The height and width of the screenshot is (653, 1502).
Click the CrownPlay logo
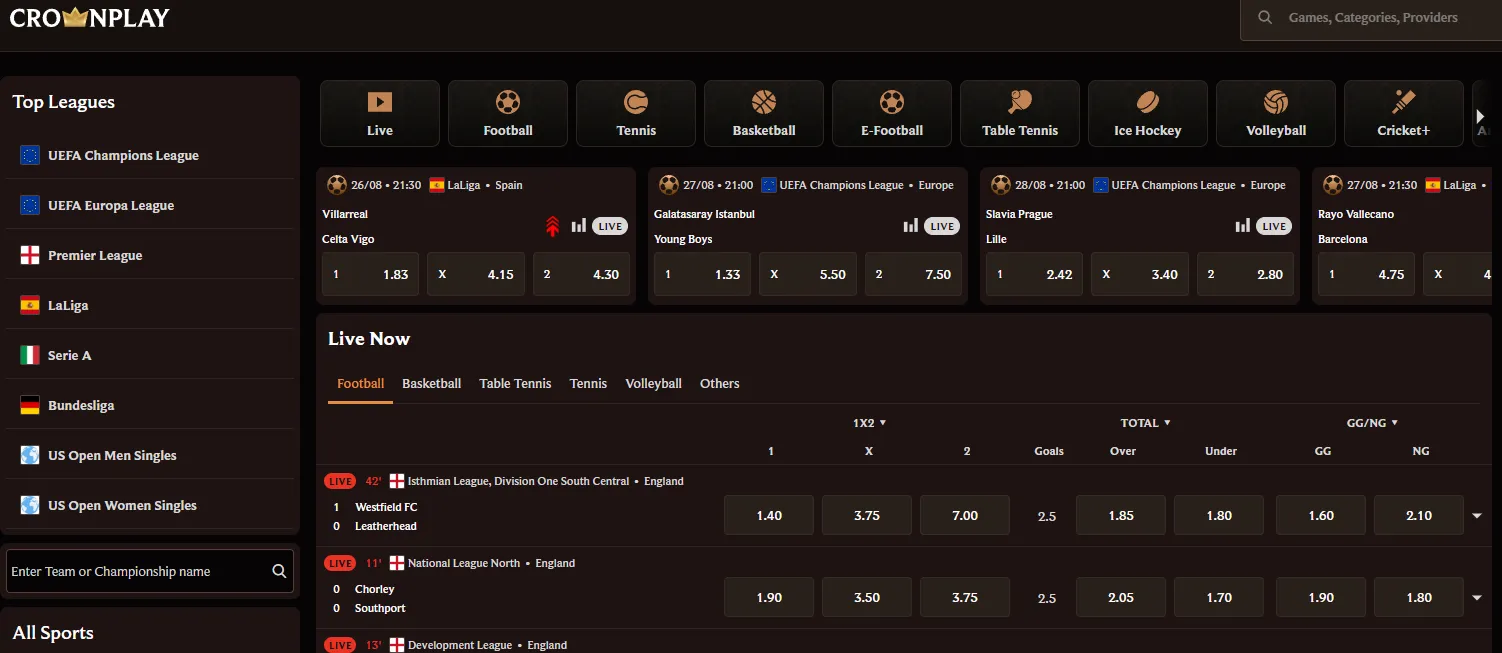coord(90,17)
